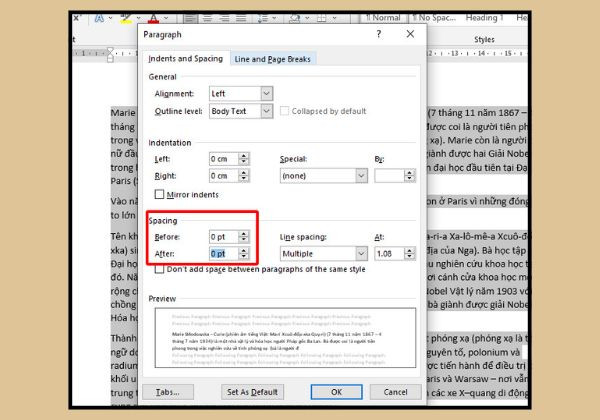Image resolution: width=600 pixels, height=420 pixels.
Task: Apply the No Spacing style
Action: point(434,18)
